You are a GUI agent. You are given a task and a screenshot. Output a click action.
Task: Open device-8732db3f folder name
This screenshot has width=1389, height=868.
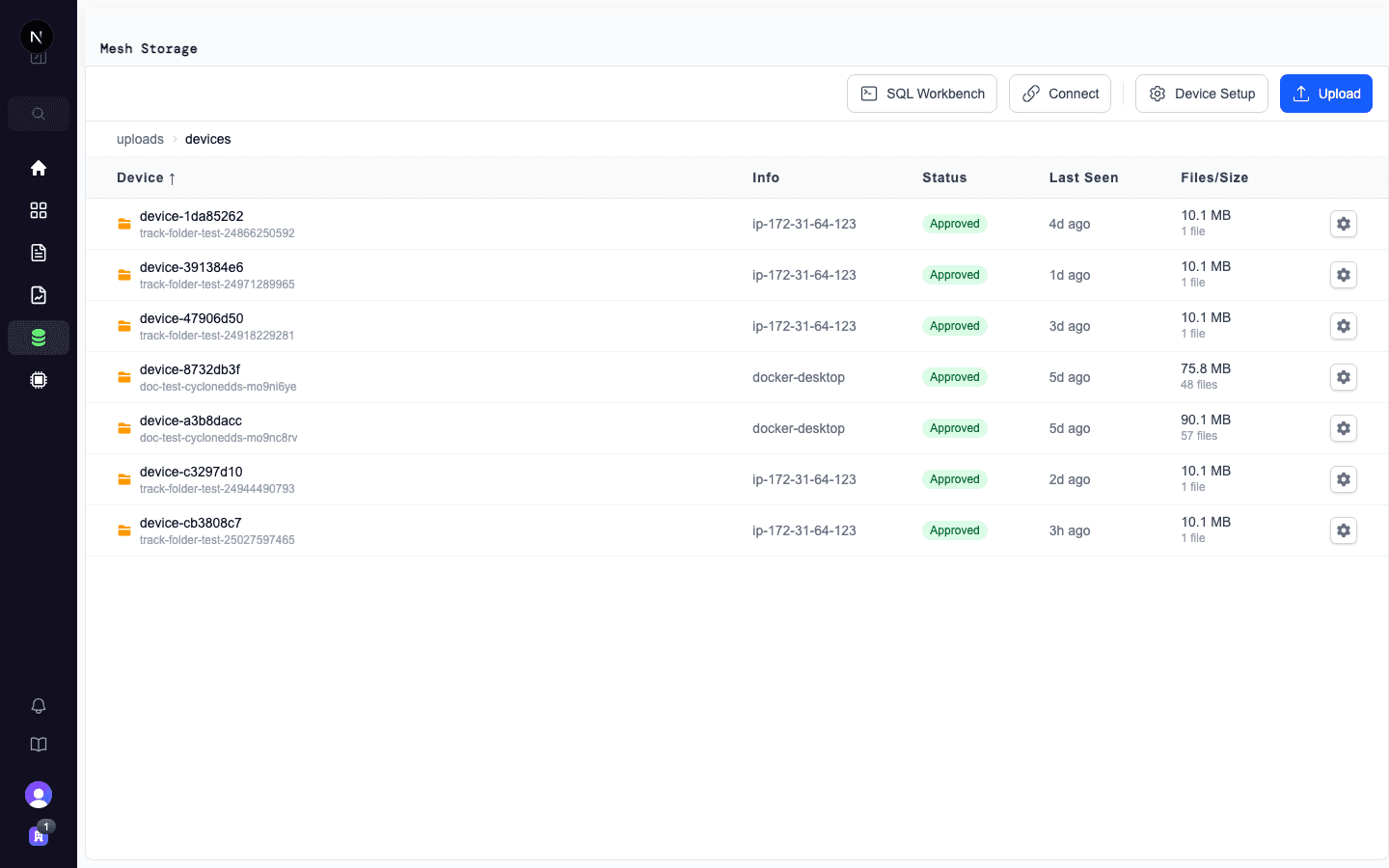click(190, 369)
